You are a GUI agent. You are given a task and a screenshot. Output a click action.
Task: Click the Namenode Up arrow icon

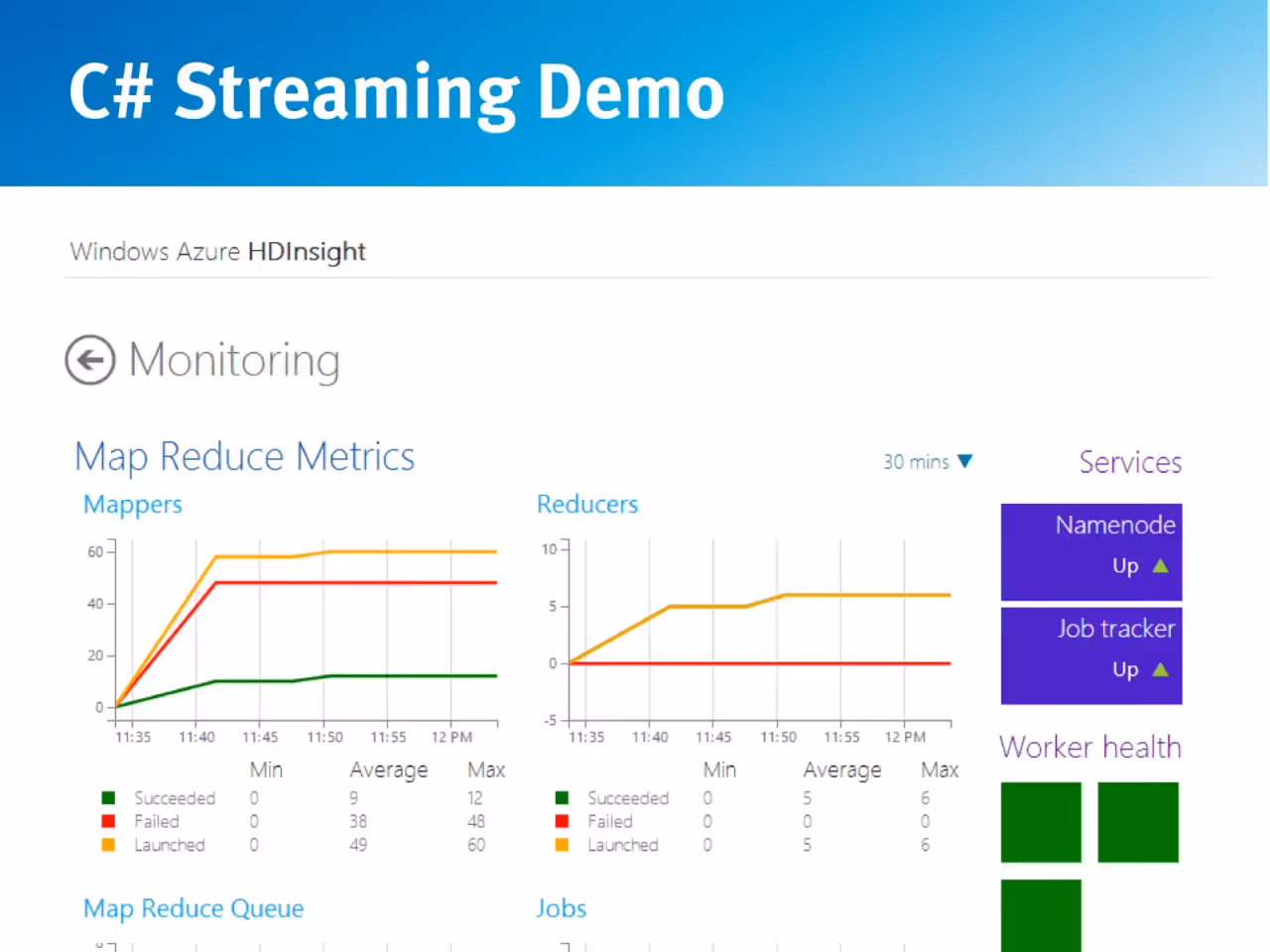click(1160, 566)
